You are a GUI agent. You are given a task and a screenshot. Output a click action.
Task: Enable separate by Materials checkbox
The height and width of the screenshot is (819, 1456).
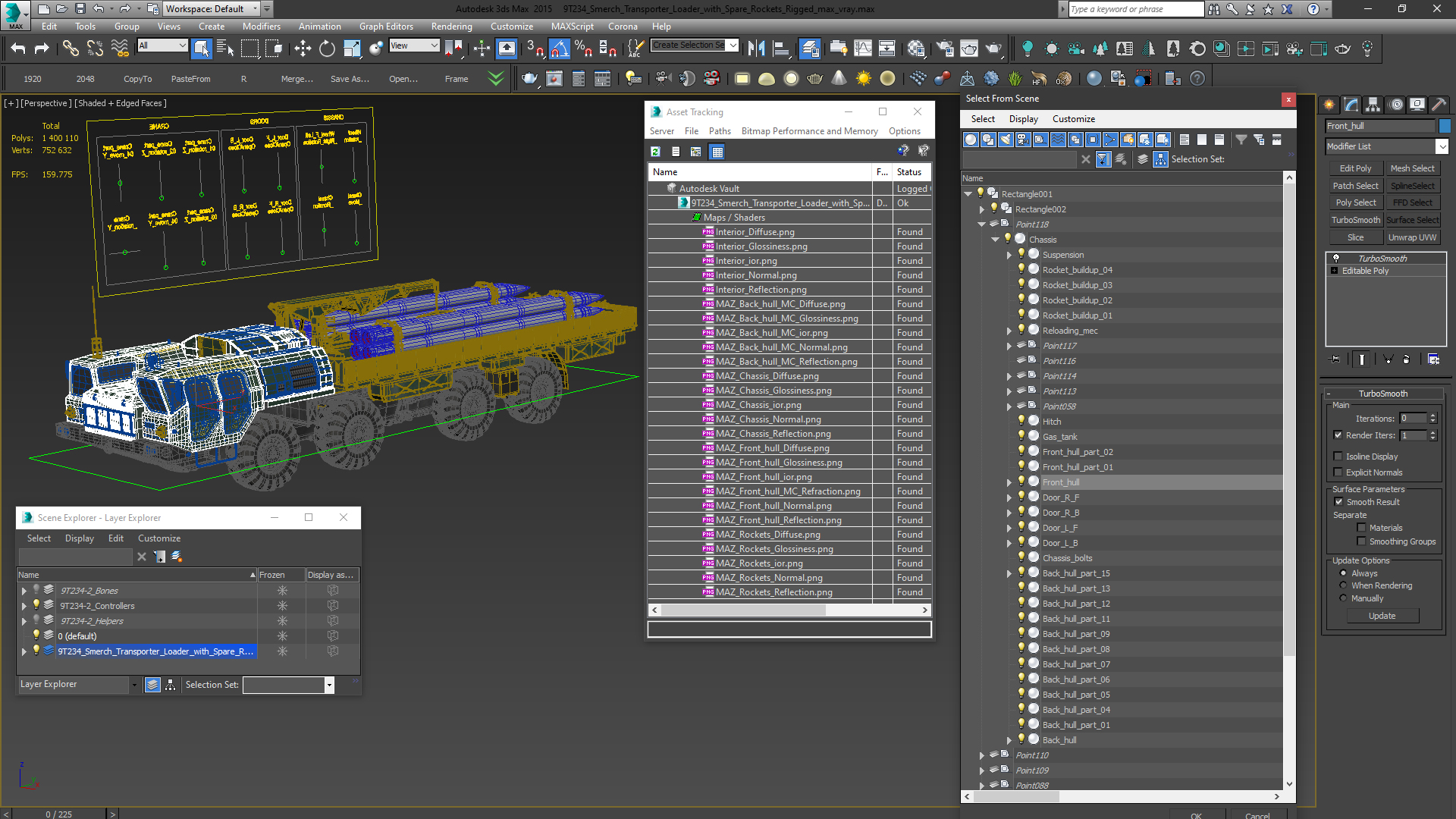(x=1362, y=528)
